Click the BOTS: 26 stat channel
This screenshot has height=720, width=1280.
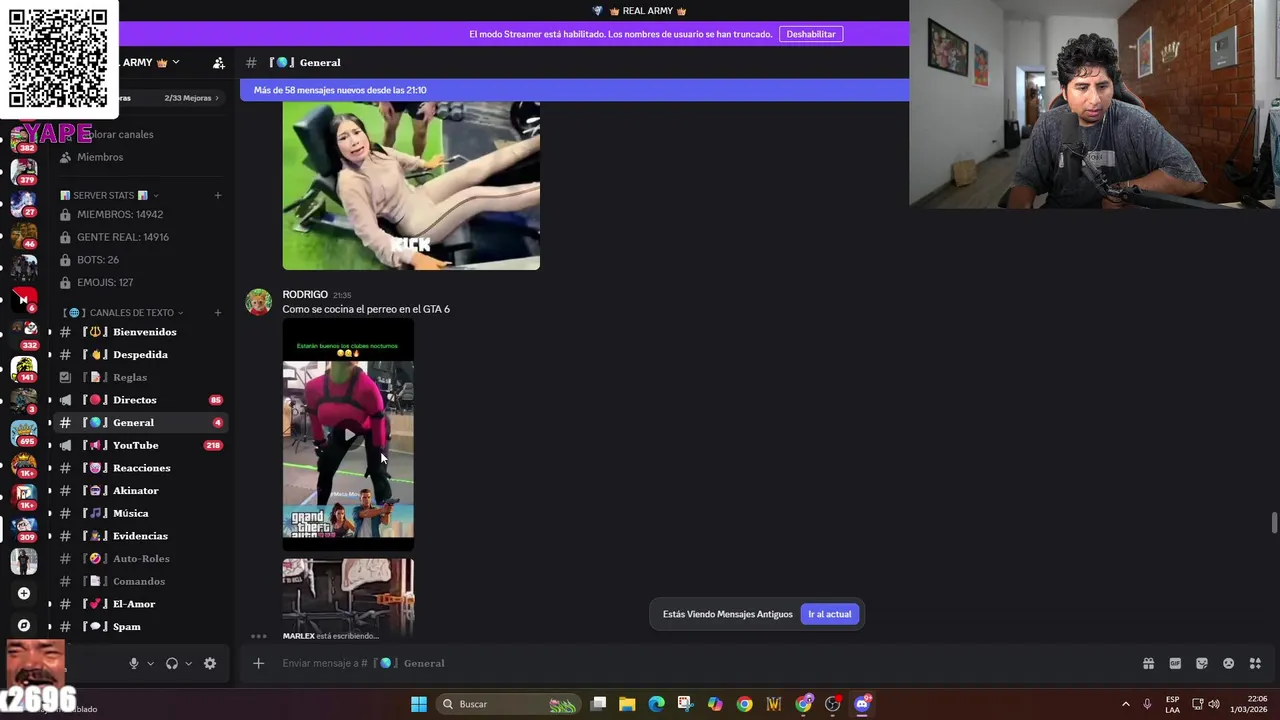click(140, 260)
